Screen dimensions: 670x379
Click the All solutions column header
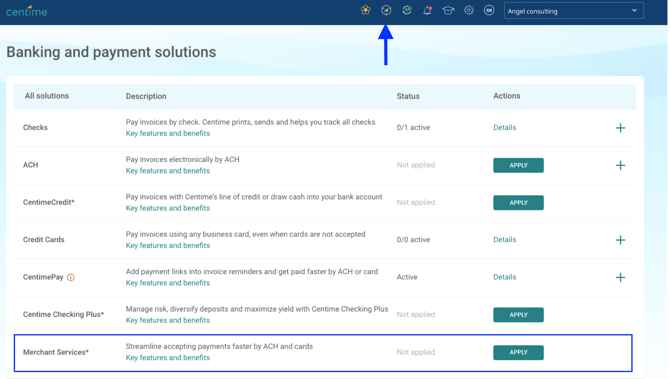pos(47,96)
